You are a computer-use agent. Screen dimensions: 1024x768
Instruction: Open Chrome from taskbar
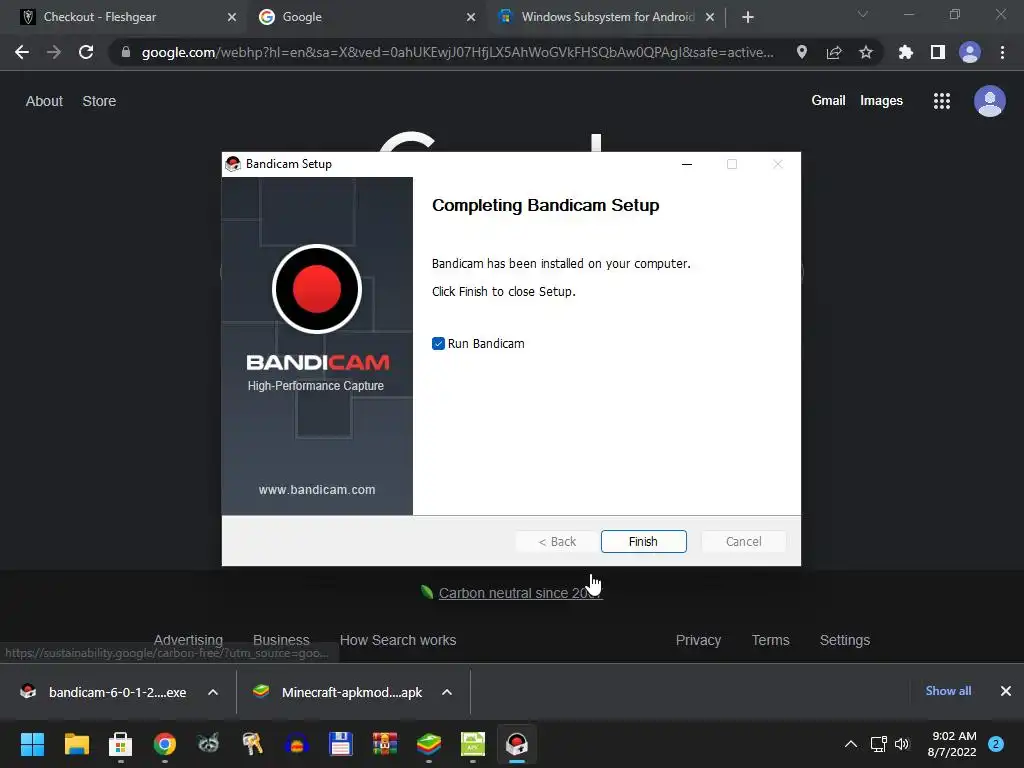(x=165, y=744)
